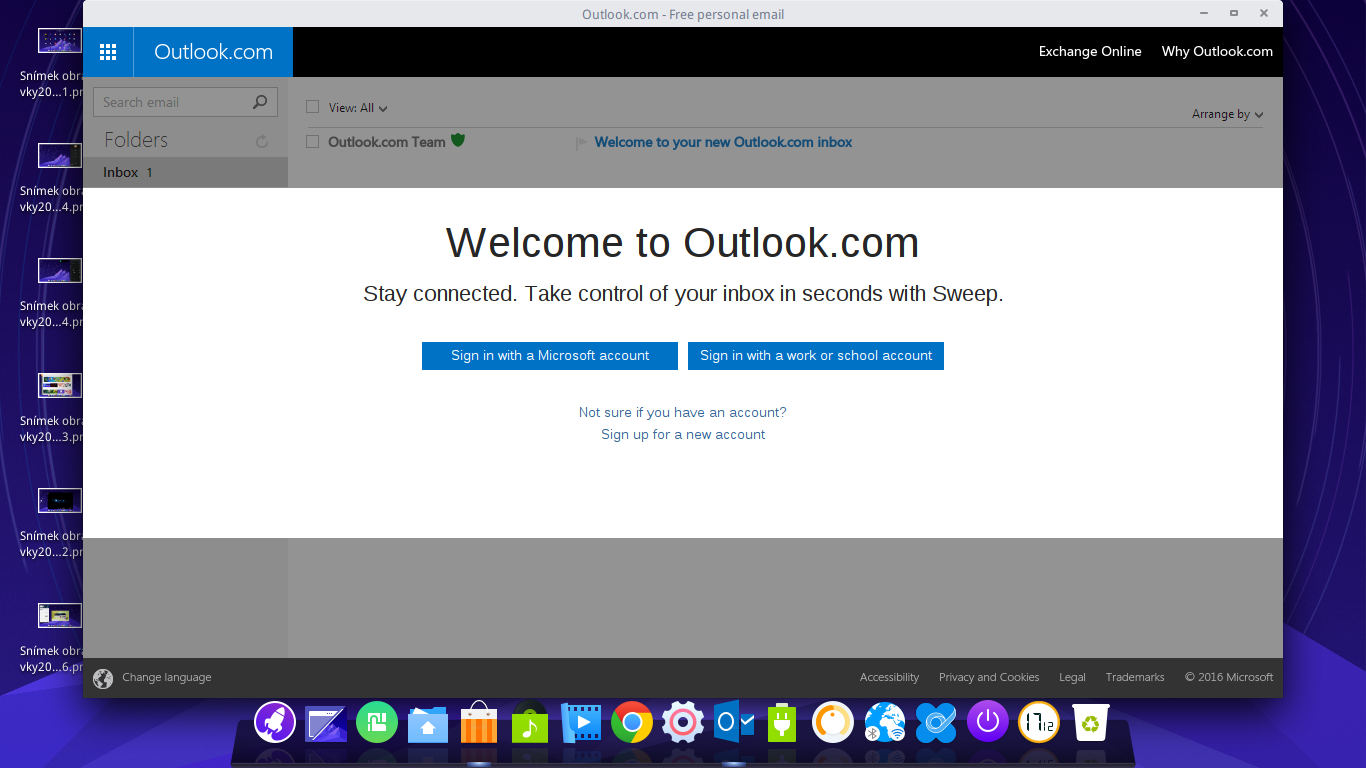Viewport: 1366px width, 768px height.
Task: Click the search magnifier icon
Action: [260, 102]
